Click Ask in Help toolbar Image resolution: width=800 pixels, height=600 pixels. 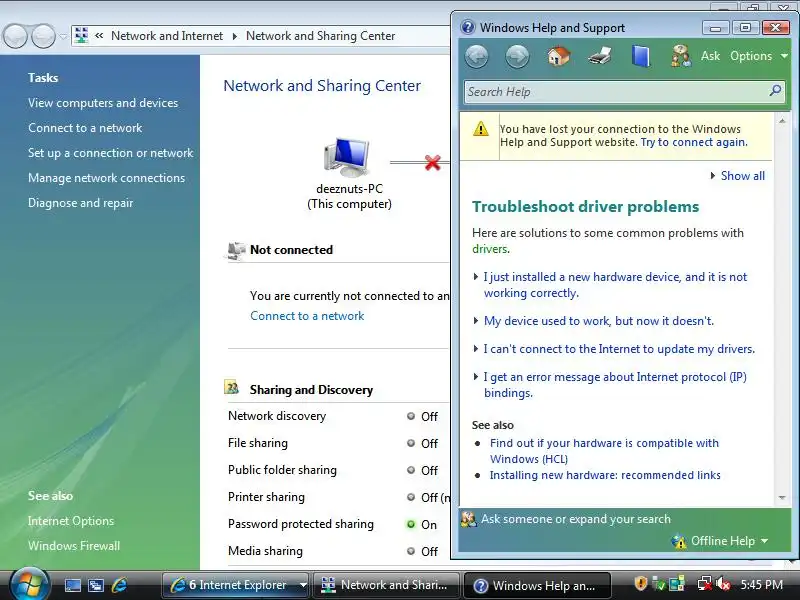(710, 56)
